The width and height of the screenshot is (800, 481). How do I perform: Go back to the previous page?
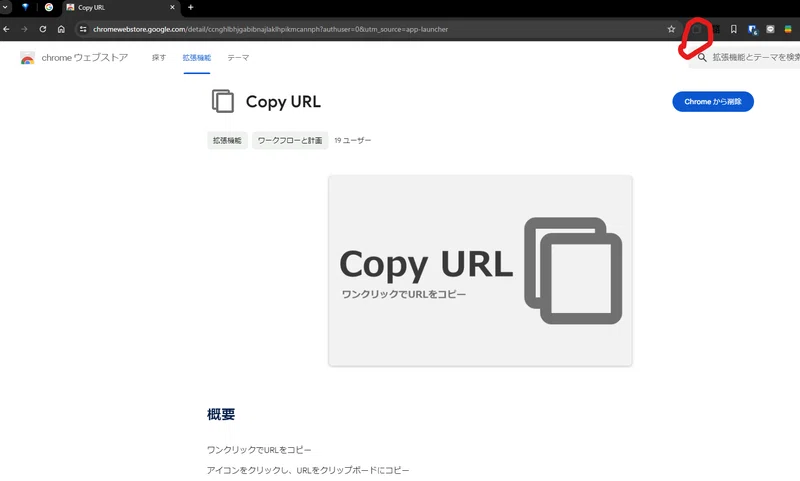coord(6,30)
